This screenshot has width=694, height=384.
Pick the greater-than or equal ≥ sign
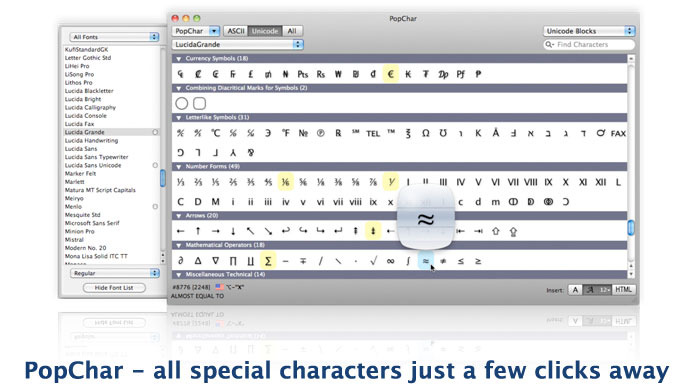click(478, 261)
